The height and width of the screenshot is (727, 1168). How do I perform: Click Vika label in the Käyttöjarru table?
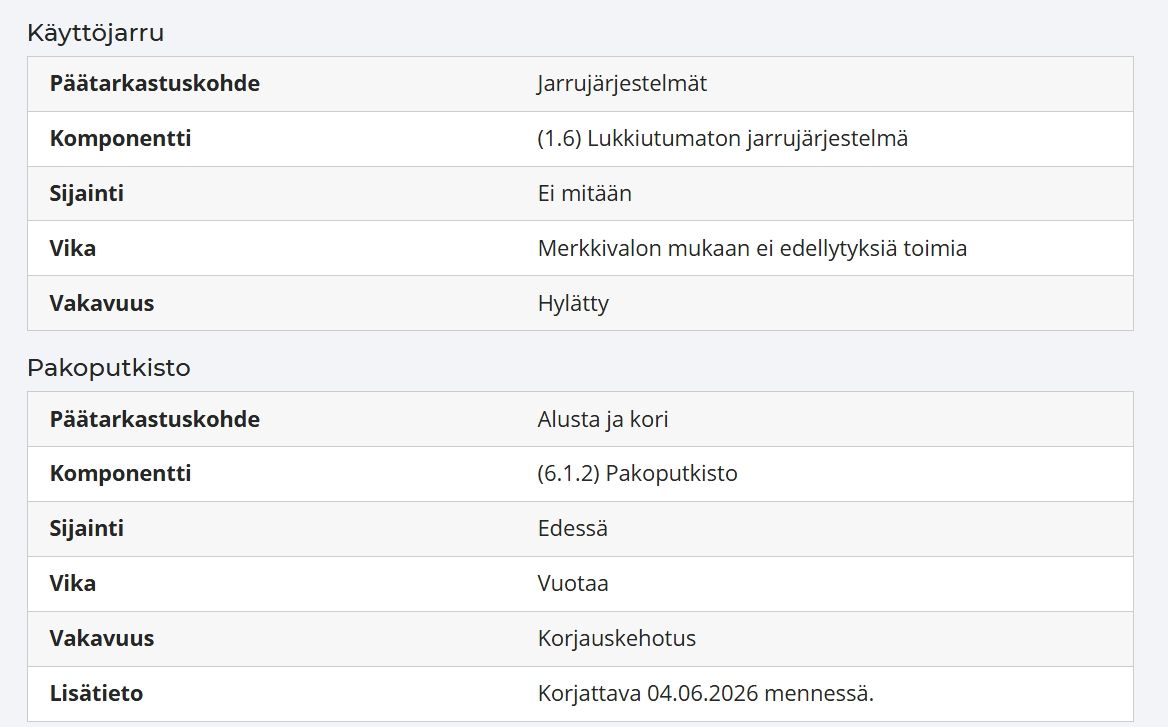[x=73, y=249]
